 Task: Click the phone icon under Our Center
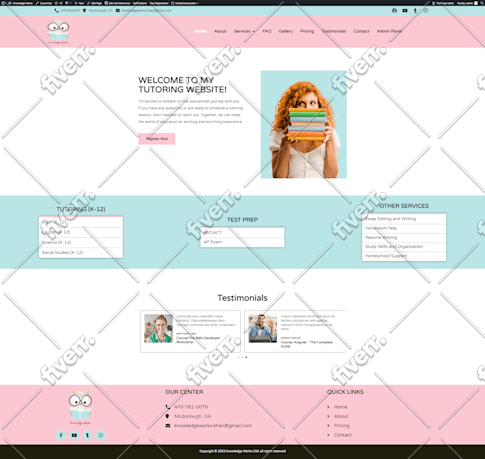pos(168,407)
